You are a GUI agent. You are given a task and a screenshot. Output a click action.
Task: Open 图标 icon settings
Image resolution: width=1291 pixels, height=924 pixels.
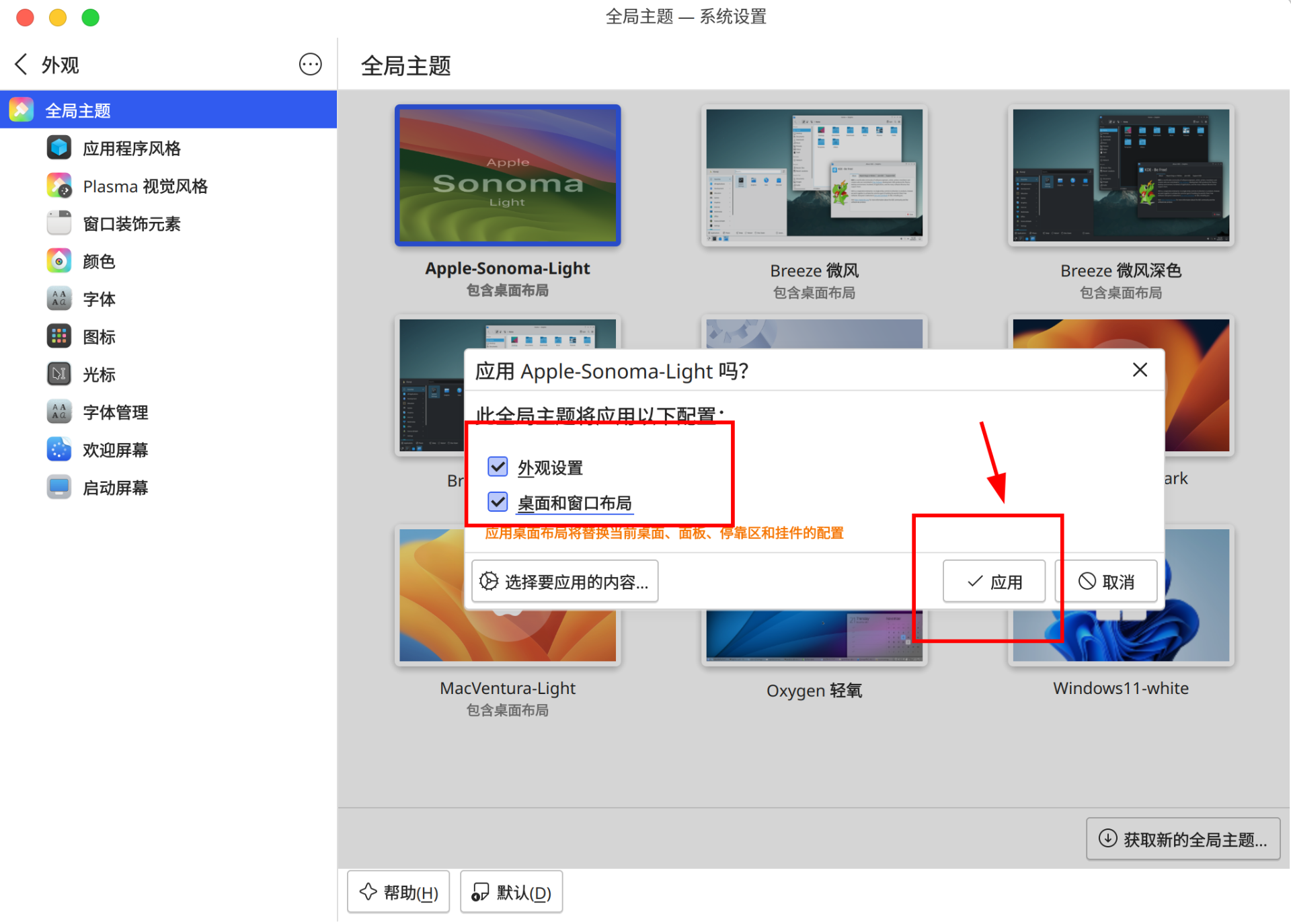98,336
